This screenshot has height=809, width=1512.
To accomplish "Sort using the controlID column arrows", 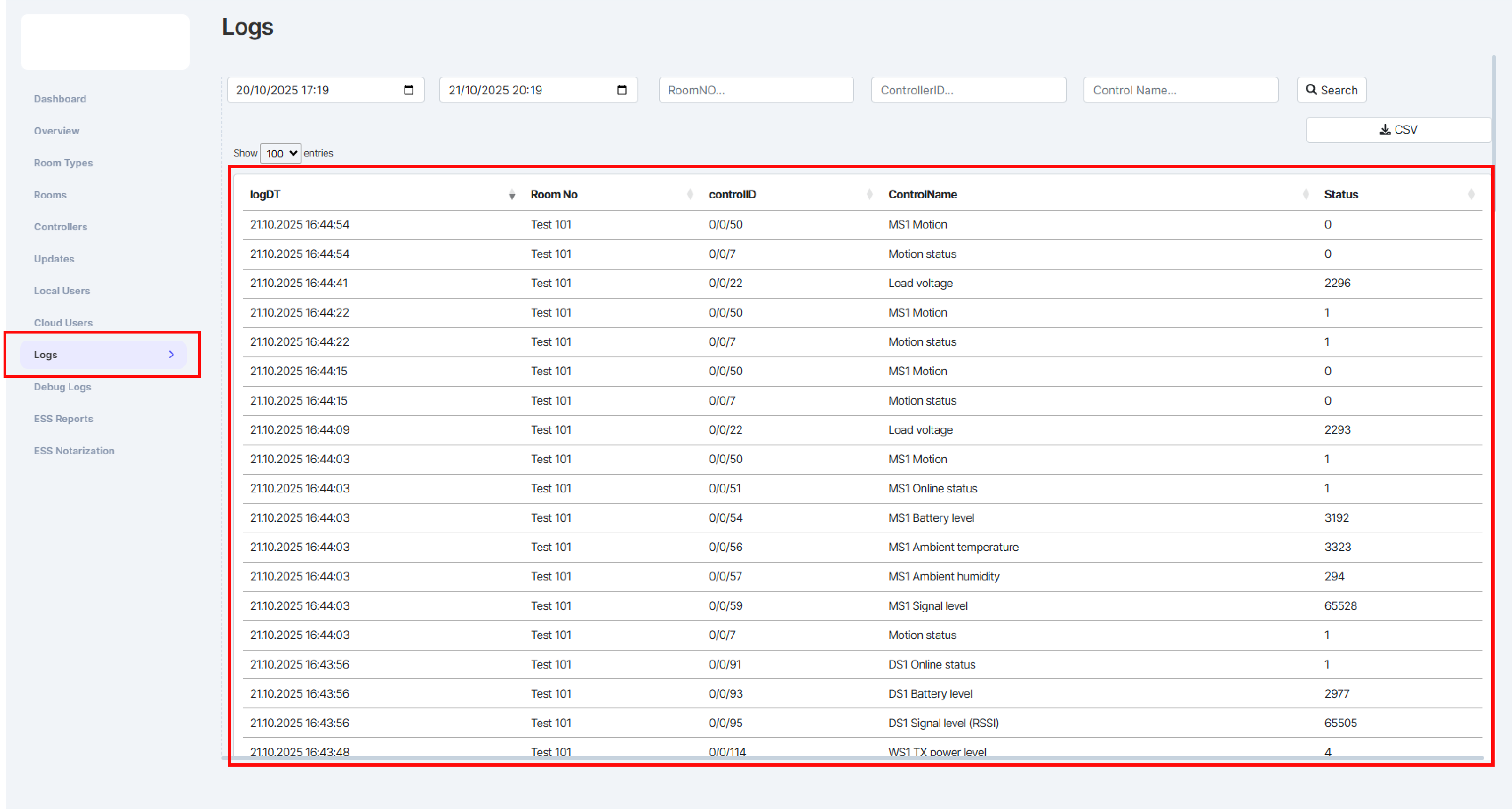I will pyautogui.click(x=869, y=195).
